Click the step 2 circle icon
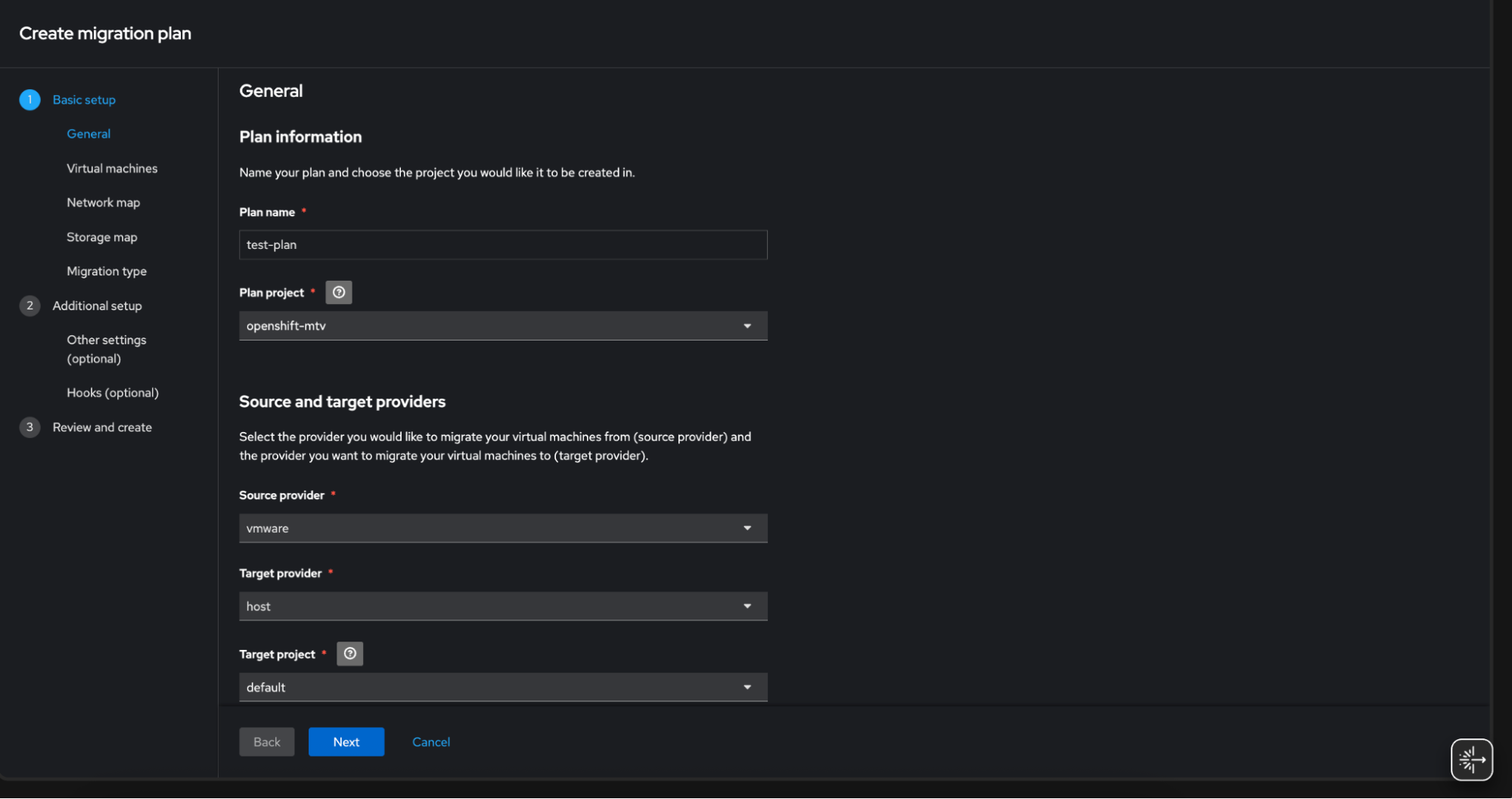Image resolution: width=1512 pixels, height=799 pixels. (x=29, y=306)
